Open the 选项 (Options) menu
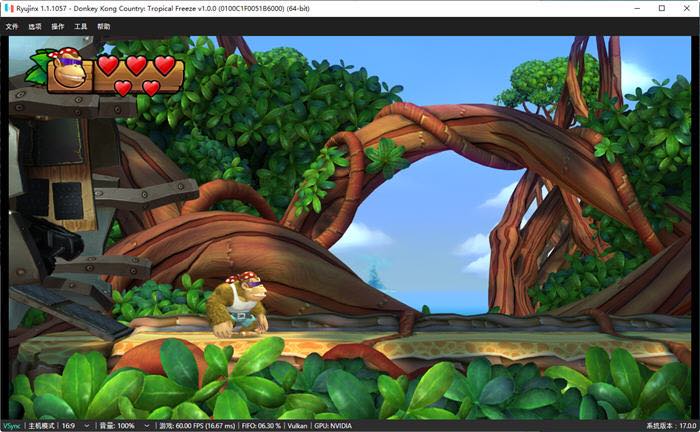 [35, 26]
